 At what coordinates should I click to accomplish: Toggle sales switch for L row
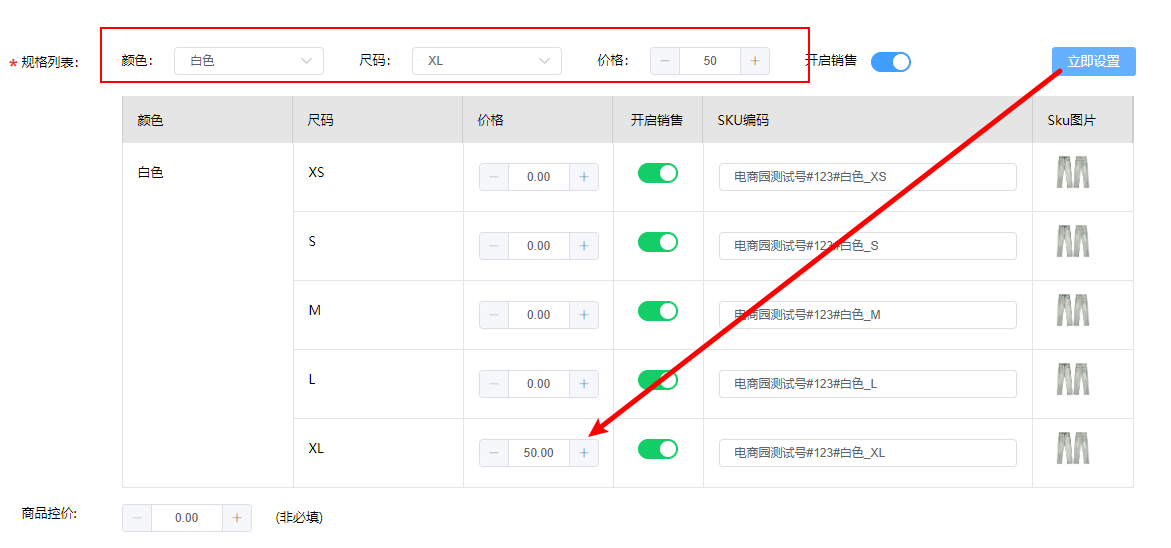coord(658,379)
